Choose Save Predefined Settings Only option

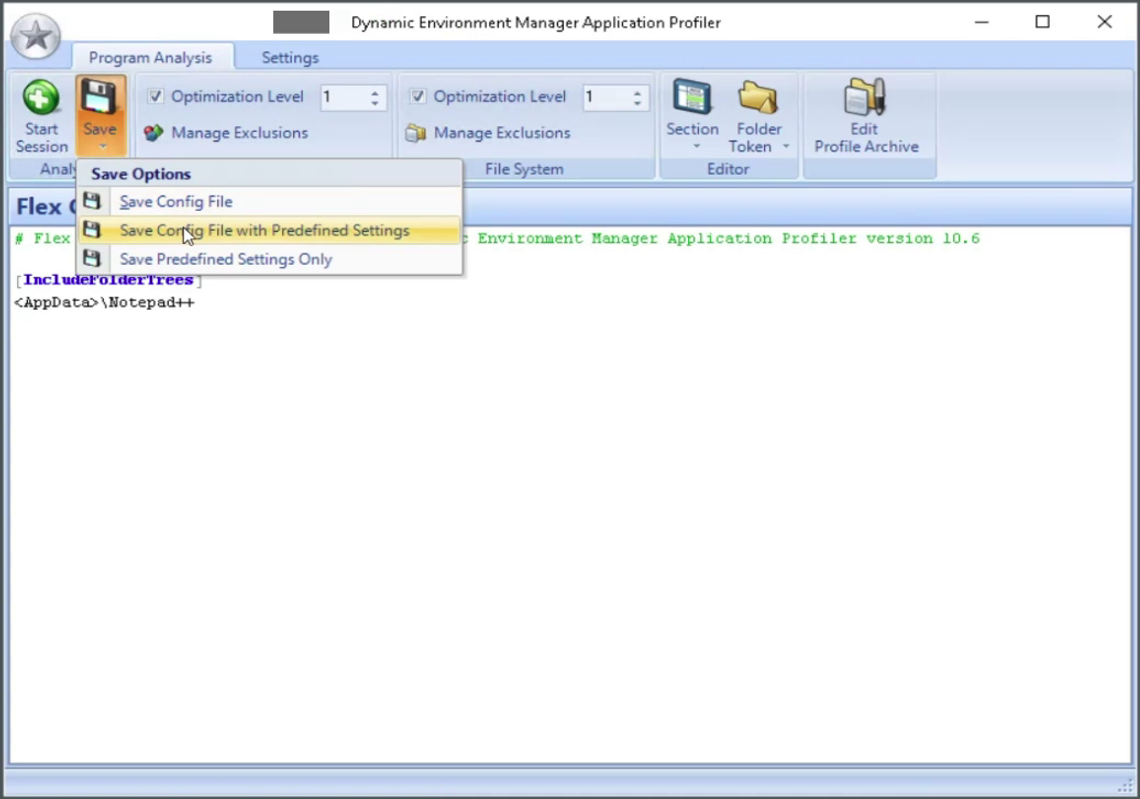pos(226,259)
